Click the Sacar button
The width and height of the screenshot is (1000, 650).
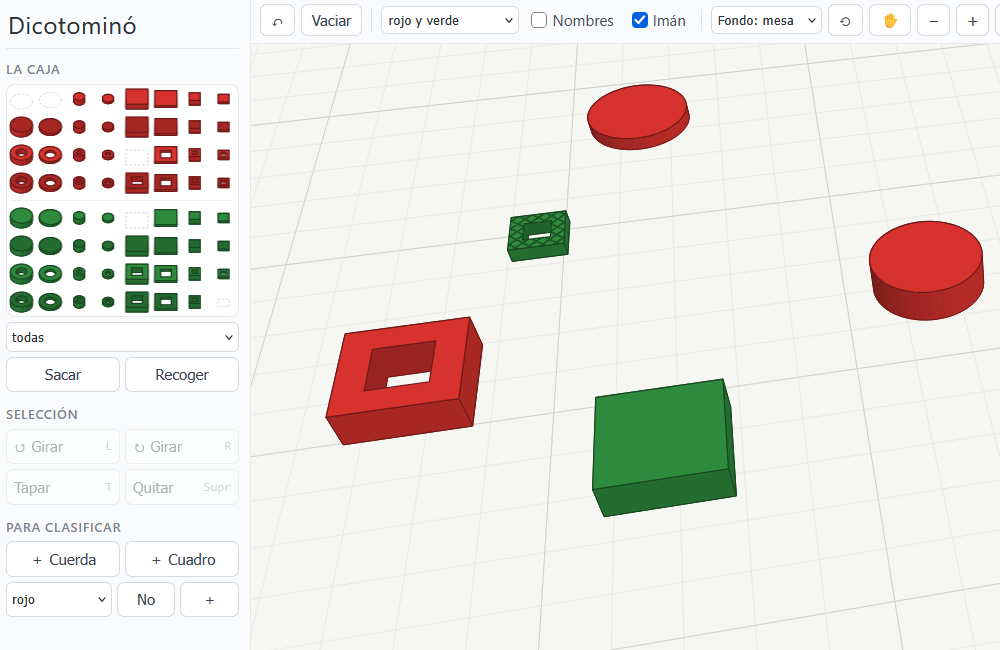coord(62,374)
